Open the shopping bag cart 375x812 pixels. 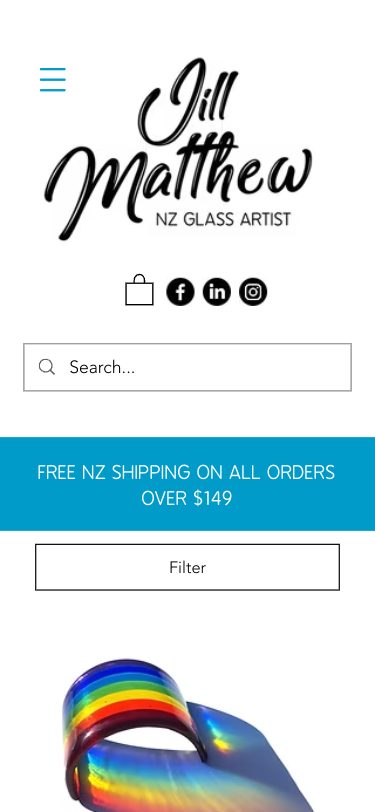click(x=139, y=290)
